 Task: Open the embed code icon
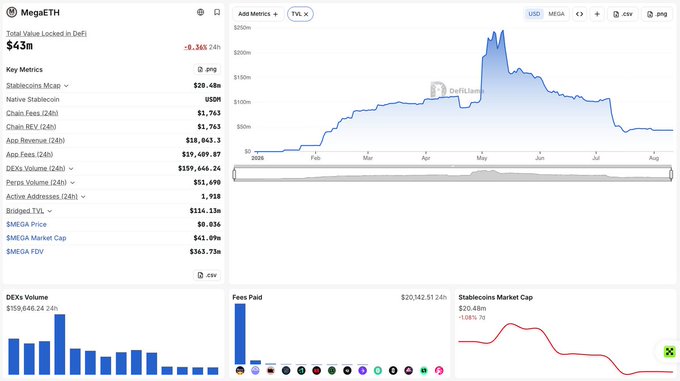pyautogui.click(x=579, y=14)
